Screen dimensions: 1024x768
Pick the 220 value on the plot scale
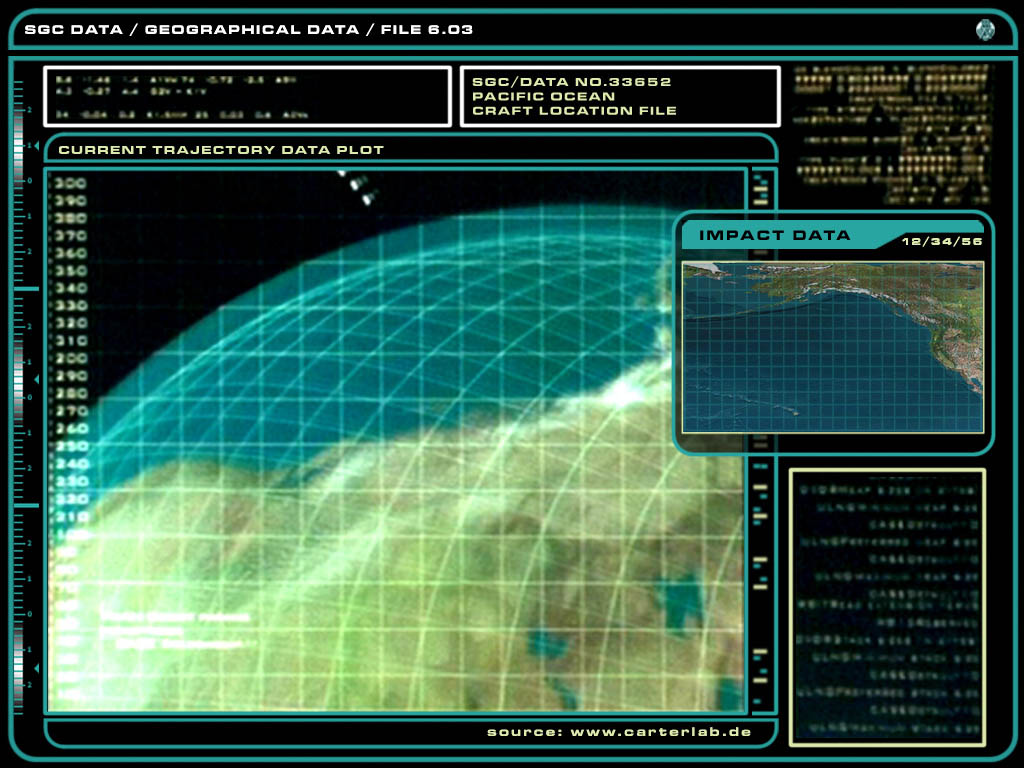pos(71,499)
